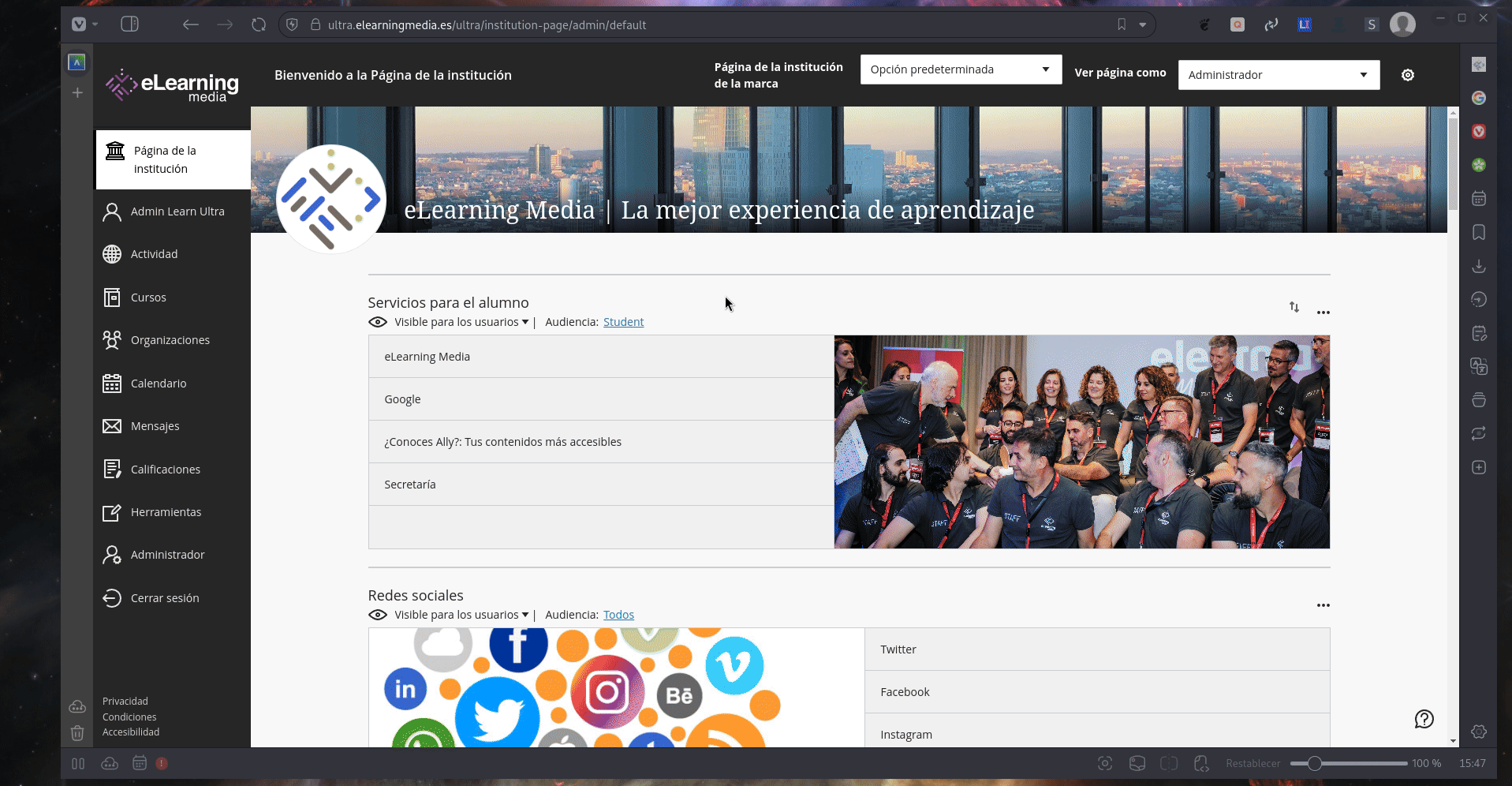Open the Ver página como Administrador dropdown
This screenshot has height=786, width=1512.
(x=1279, y=75)
